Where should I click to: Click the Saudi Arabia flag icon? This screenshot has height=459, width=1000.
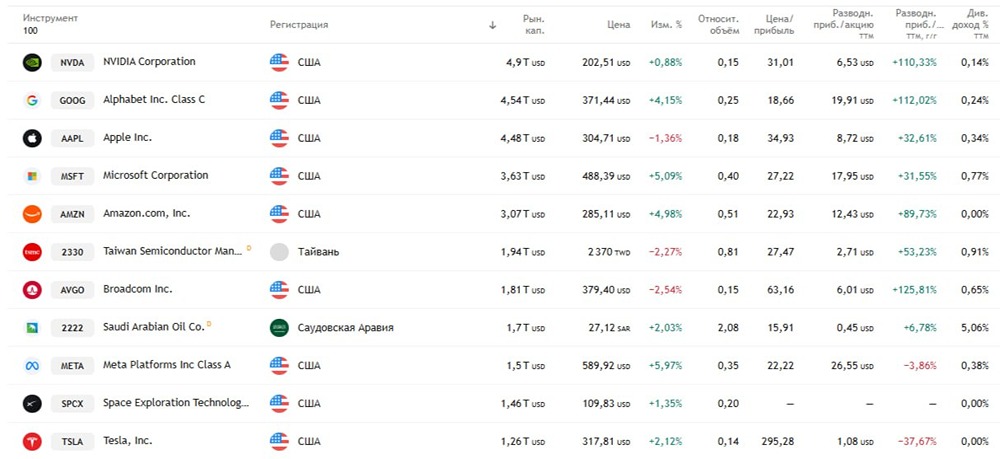279,328
